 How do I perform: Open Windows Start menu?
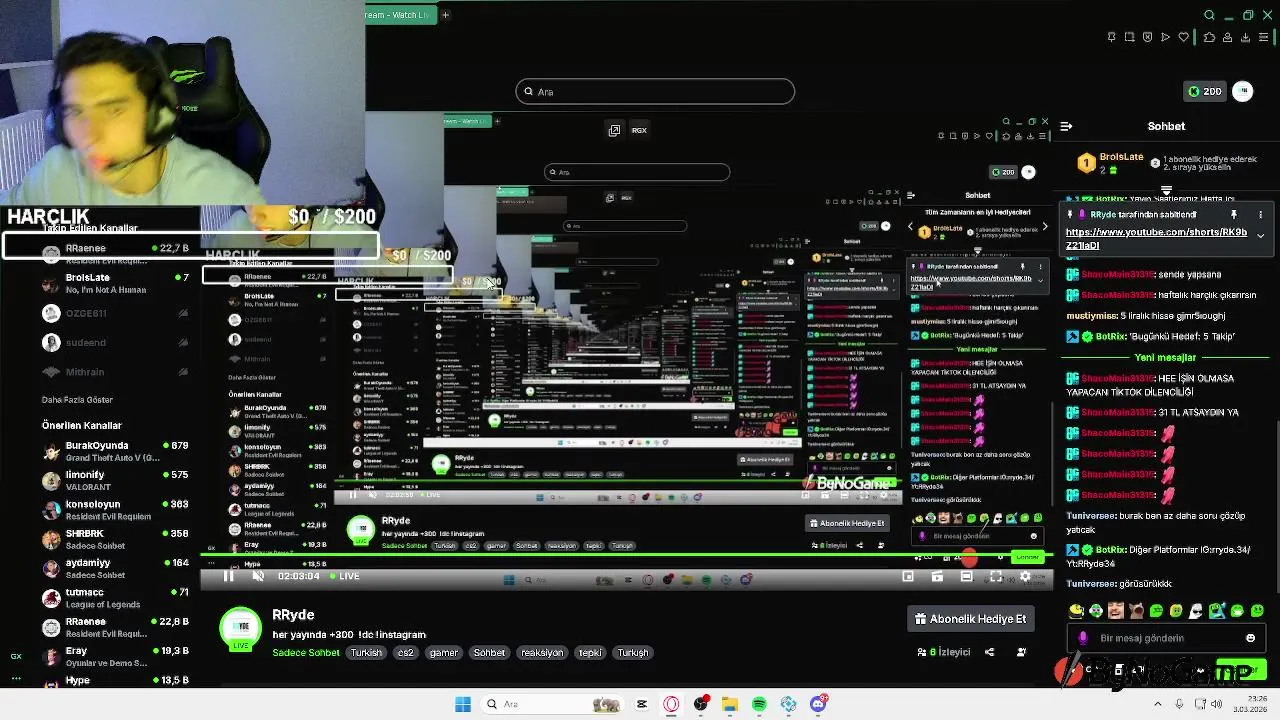[462, 705]
